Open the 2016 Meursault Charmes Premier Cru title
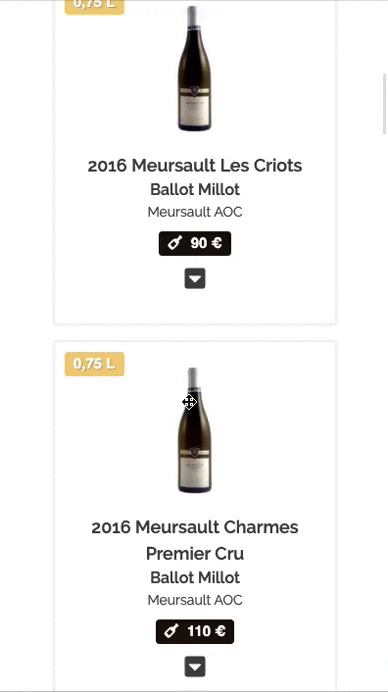 tap(195, 540)
